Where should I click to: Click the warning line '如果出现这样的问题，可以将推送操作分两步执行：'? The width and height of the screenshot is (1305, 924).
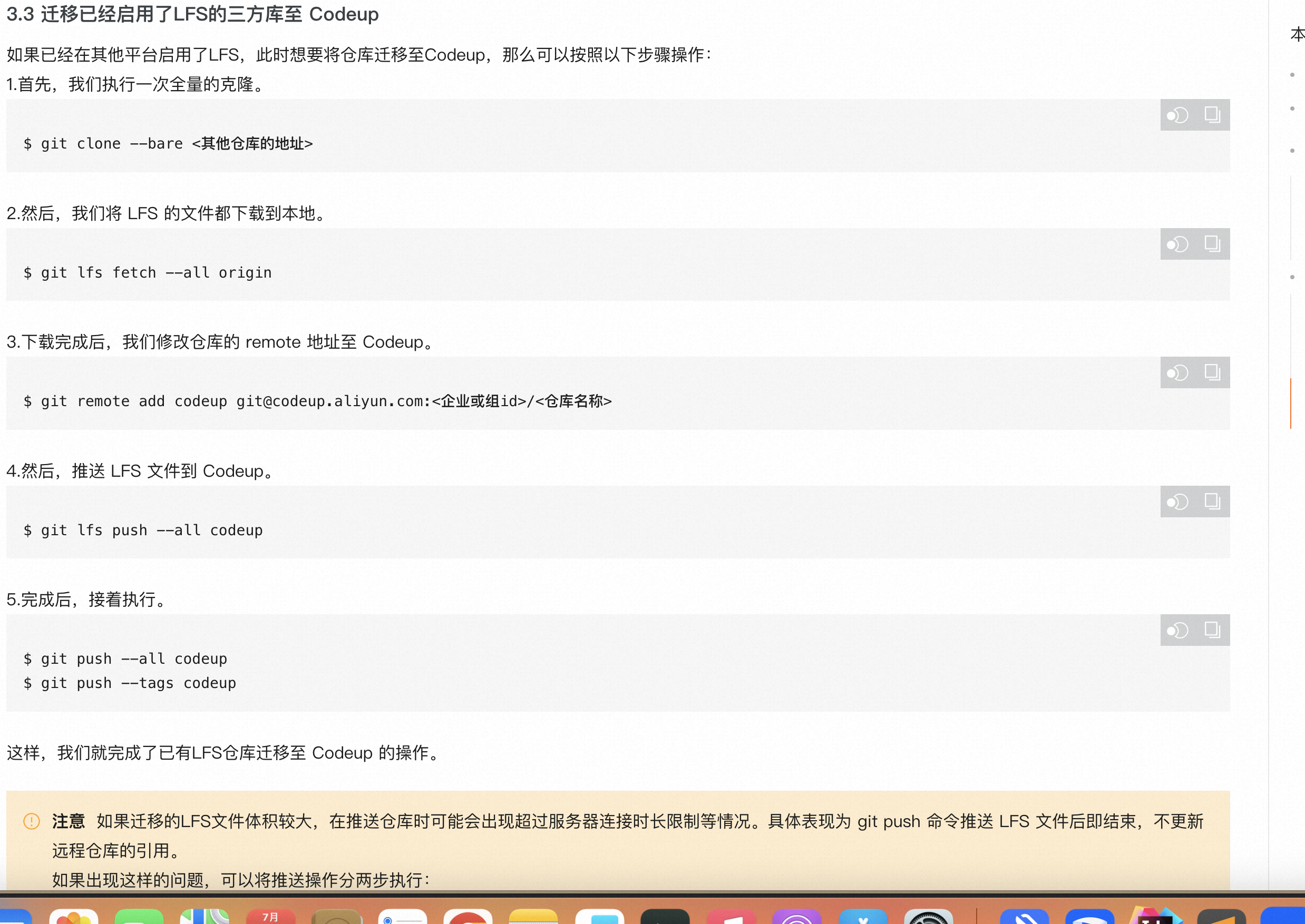(242, 880)
